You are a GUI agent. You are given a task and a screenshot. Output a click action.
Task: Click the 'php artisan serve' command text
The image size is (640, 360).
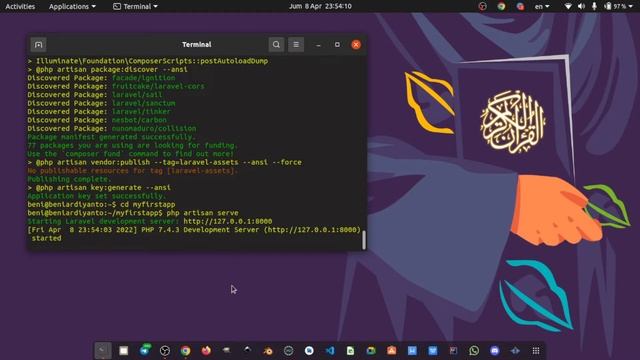pyautogui.click(x=202, y=213)
